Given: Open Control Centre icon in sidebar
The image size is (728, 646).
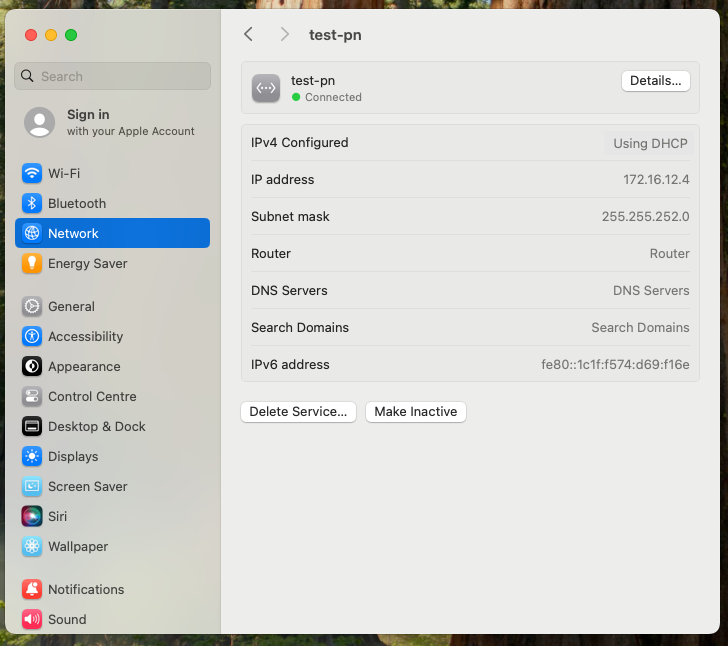Looking at the screenshot, I should coord(32,397).
